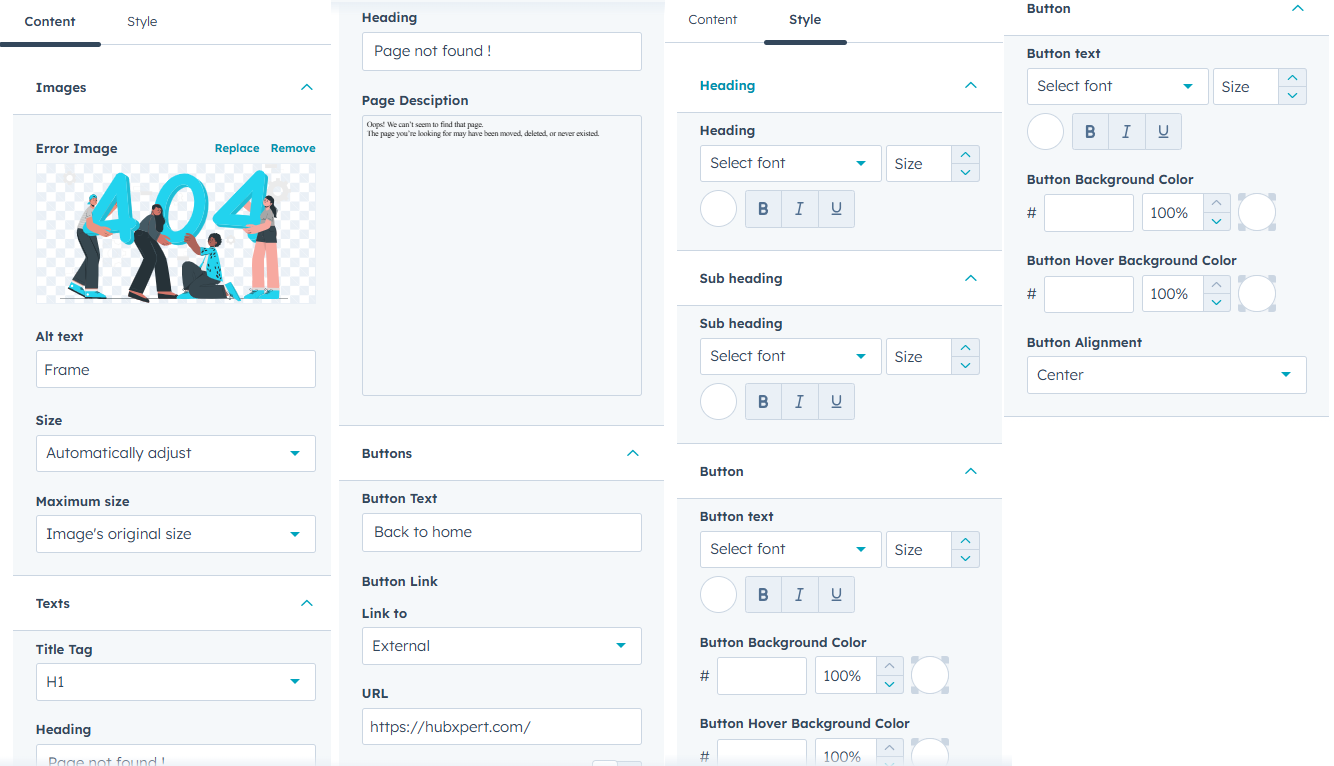Open the Title Tag H1 dropdown
The image size is (1334, 766).
176,682
